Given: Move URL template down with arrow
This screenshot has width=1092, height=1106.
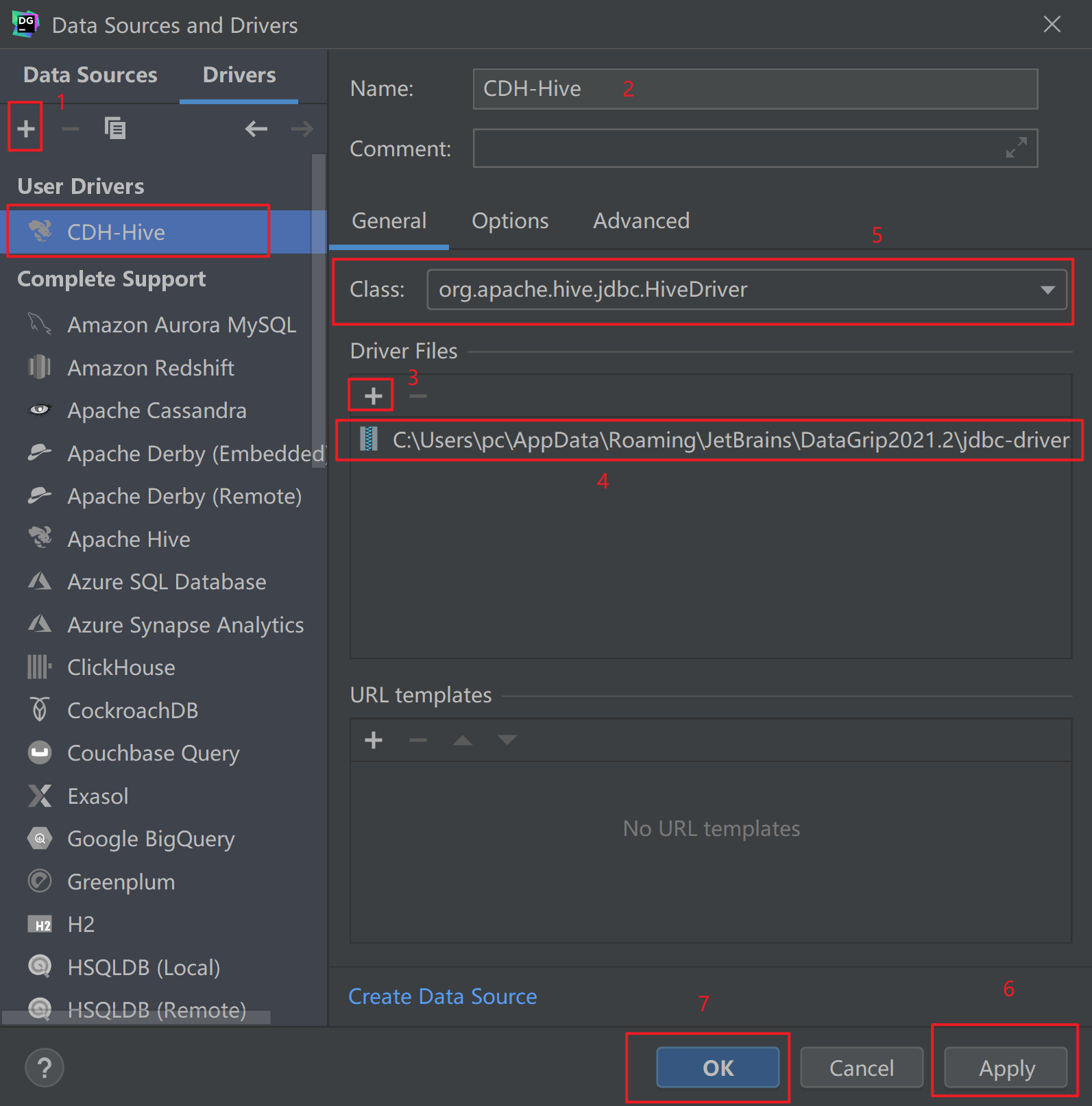Looking at the screenshot, I should tap(507, 739).
